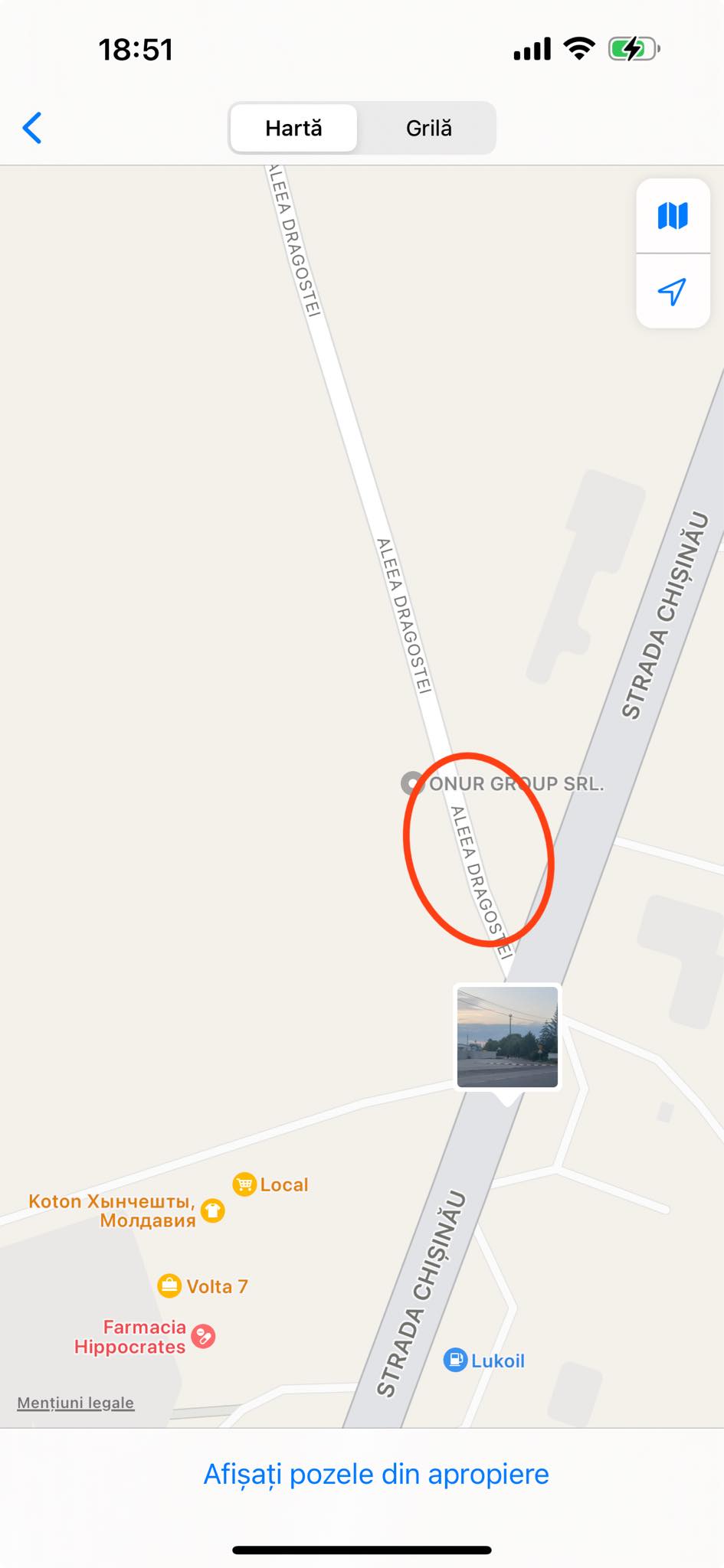
Task: Open the Mențiuni legale link
Action: coord(76,1403)
